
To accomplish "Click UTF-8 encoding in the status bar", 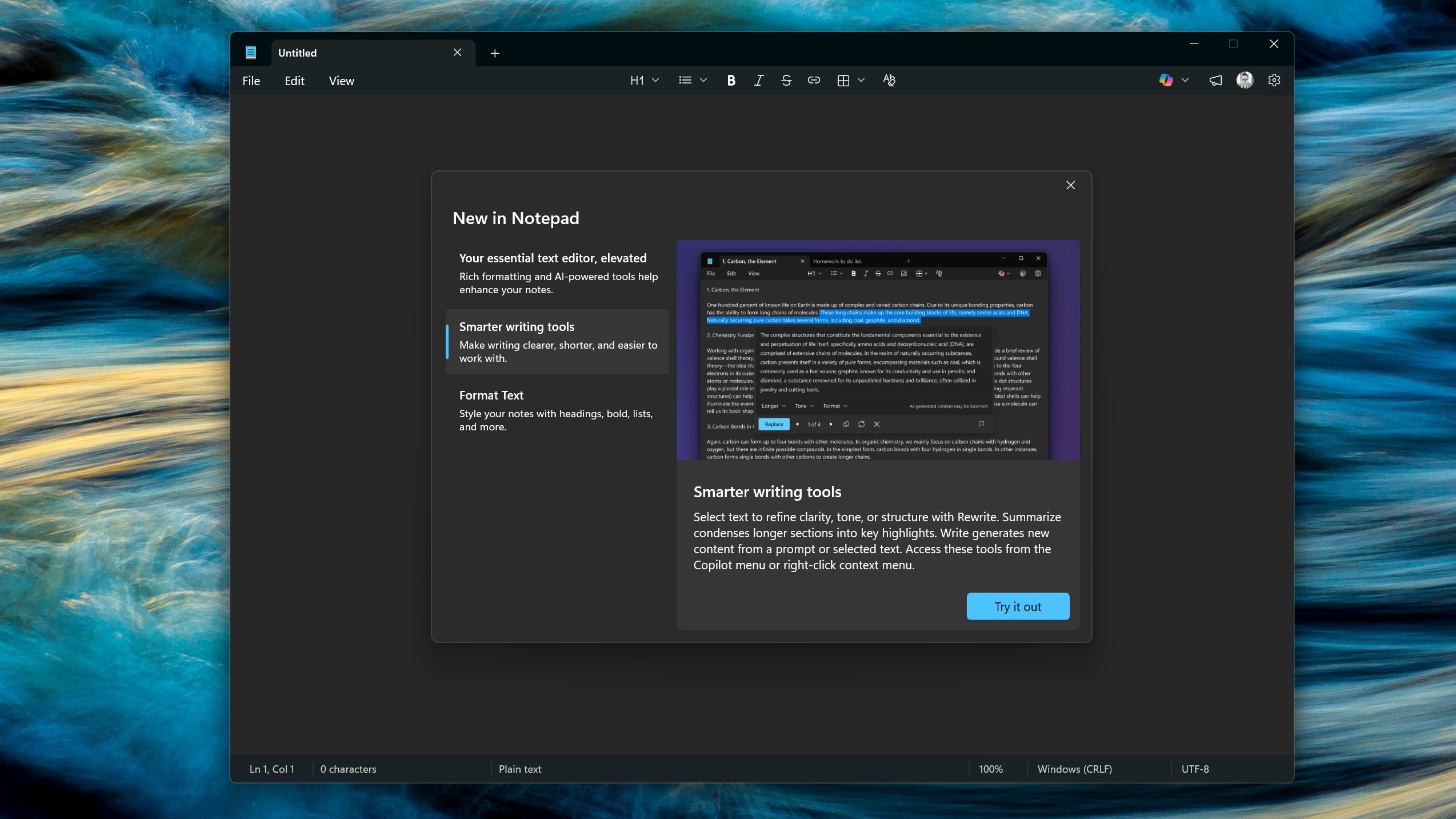I will (1195, 769).
